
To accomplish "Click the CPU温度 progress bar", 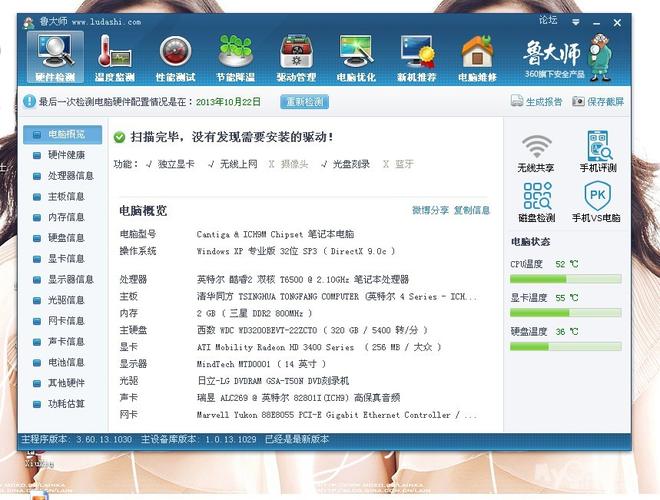I will coord(566,279).
